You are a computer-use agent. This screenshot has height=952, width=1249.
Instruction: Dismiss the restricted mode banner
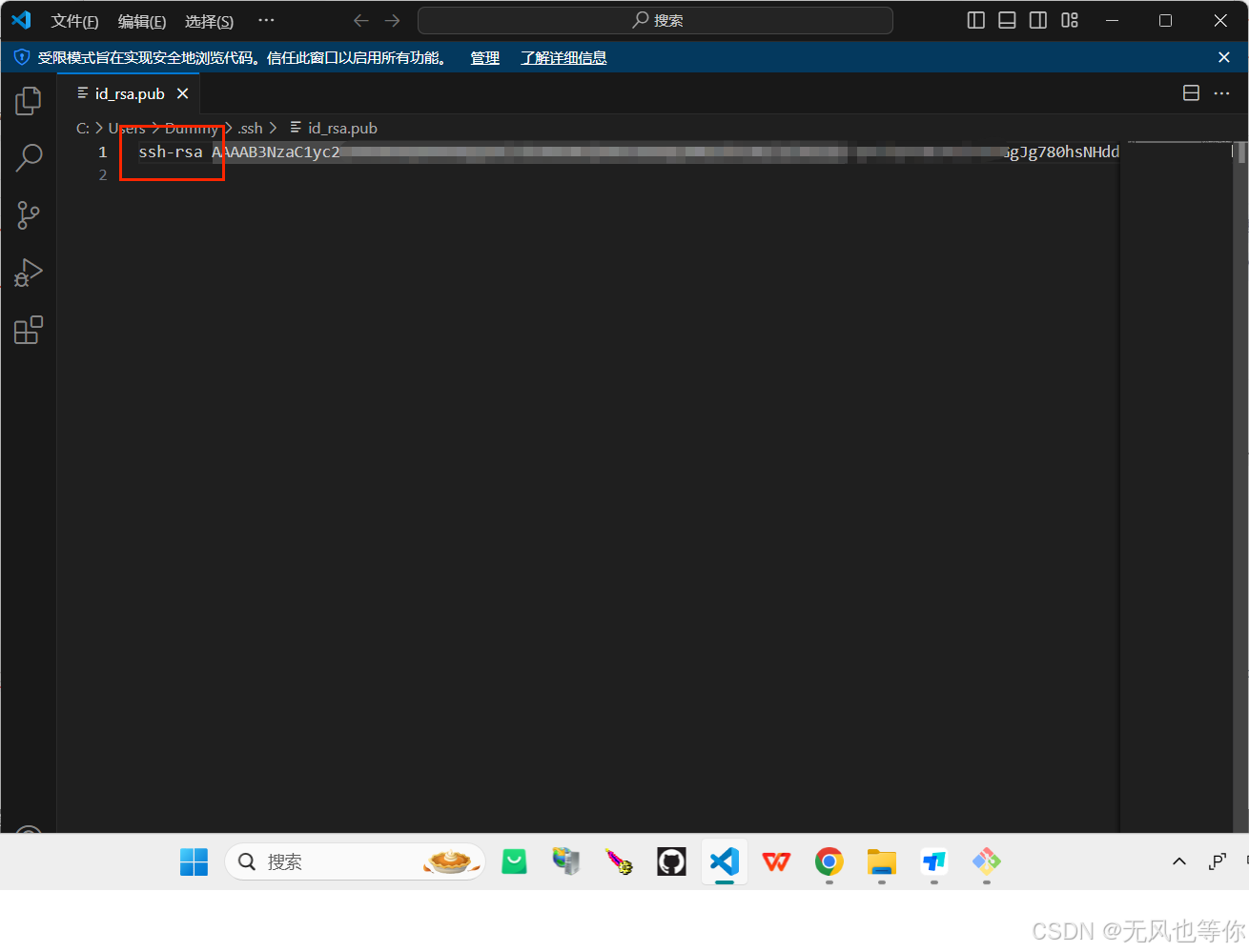pos(1224,57)
